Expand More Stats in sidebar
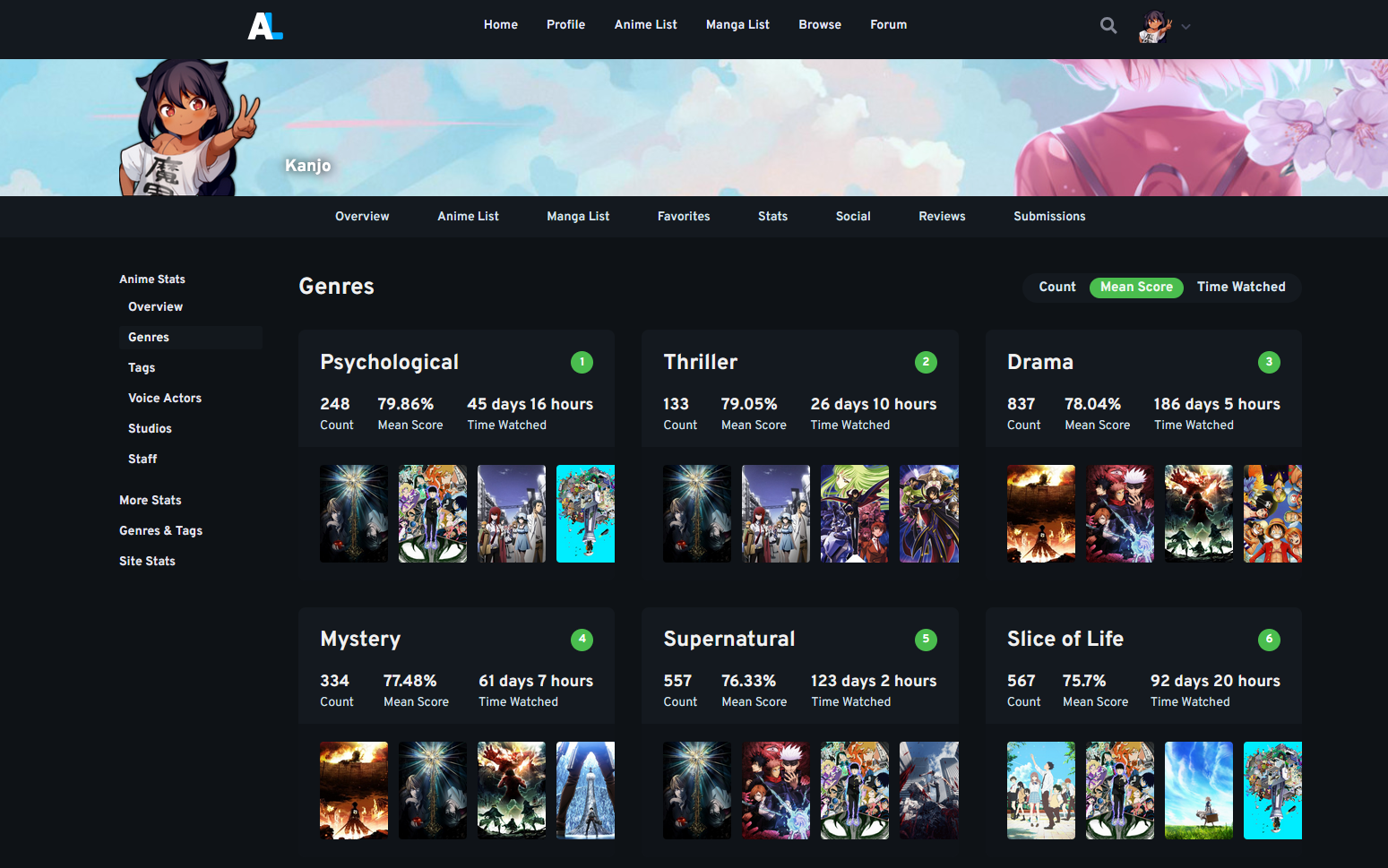This screenshot has height=868, width=1388. [151, 501]
